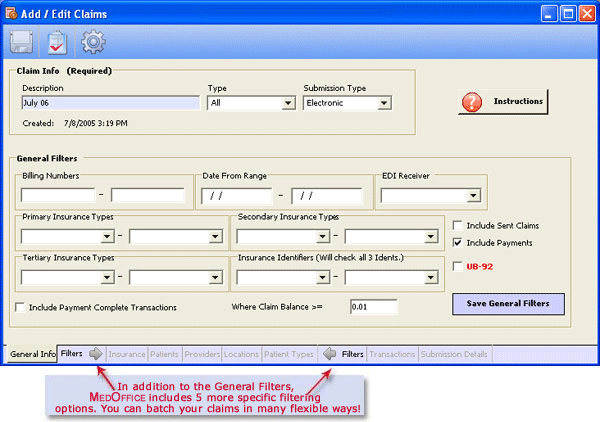Check Include Payment Complete Transactions
600x422 pixels.
coord(21,307)
